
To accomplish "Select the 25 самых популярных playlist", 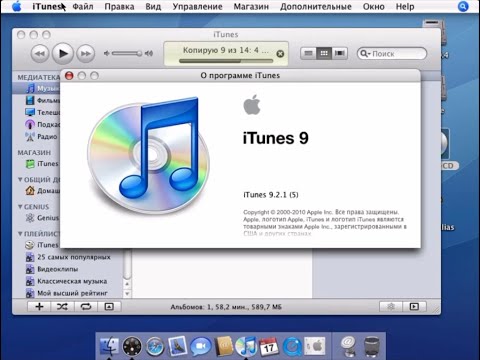I will pyautogui.click(x=68, y=257).
